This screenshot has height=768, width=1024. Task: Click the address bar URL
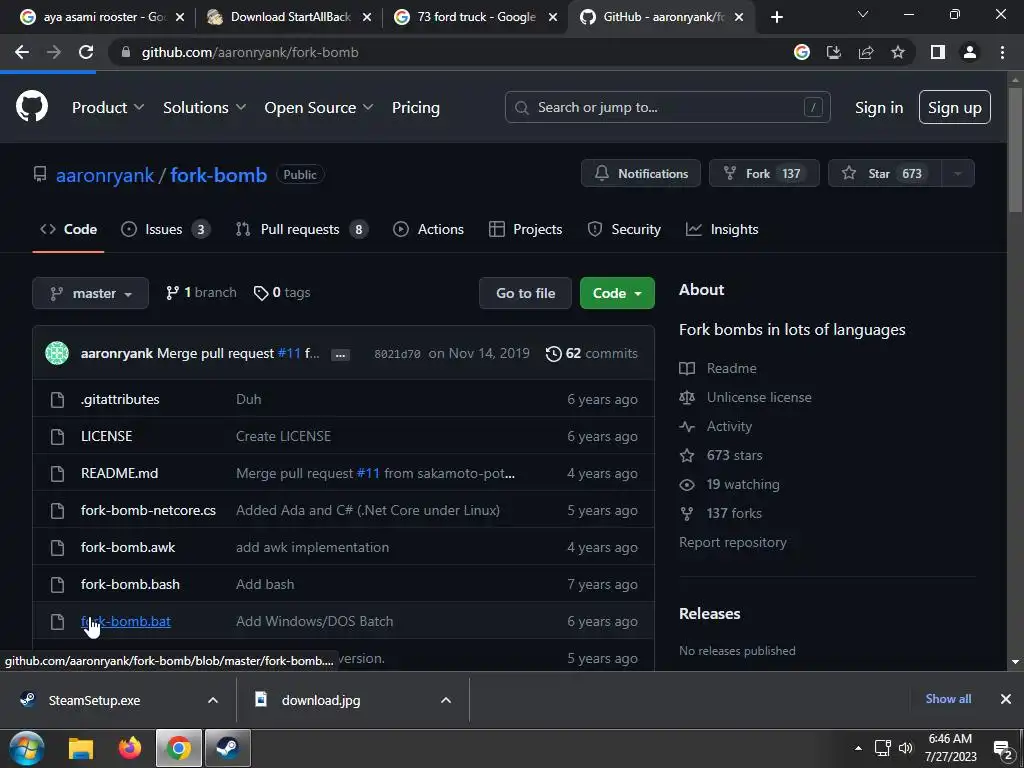(x=249, y=52)
